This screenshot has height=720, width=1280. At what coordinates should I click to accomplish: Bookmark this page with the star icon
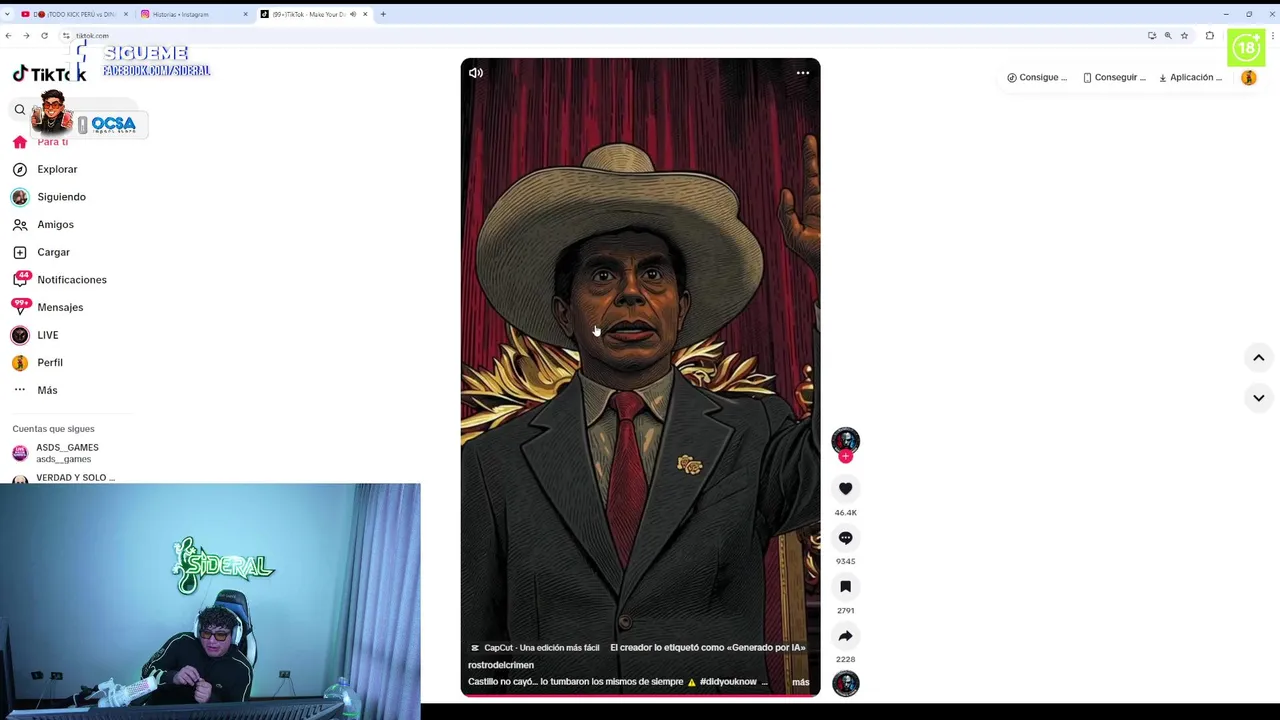1184,36
